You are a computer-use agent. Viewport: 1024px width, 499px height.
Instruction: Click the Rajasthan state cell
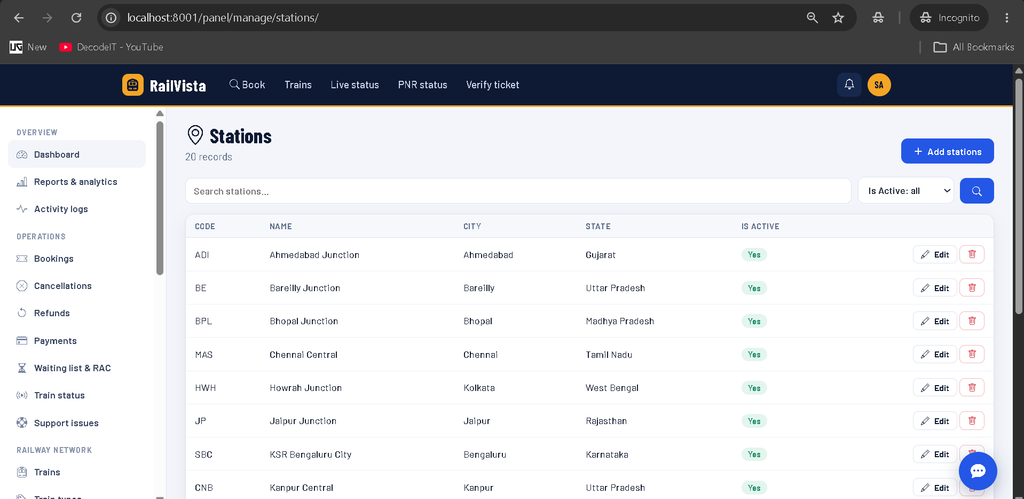(x=606, y=421)
